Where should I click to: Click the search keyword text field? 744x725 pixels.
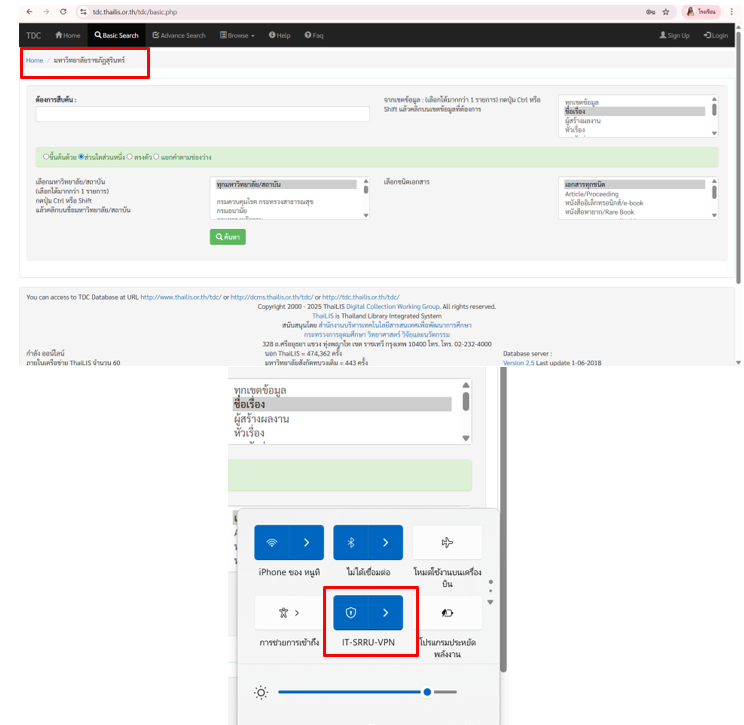click(202, 115)
